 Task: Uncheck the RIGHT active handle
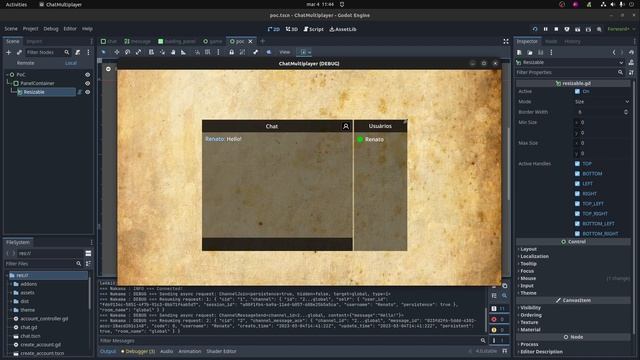(577, 193)
